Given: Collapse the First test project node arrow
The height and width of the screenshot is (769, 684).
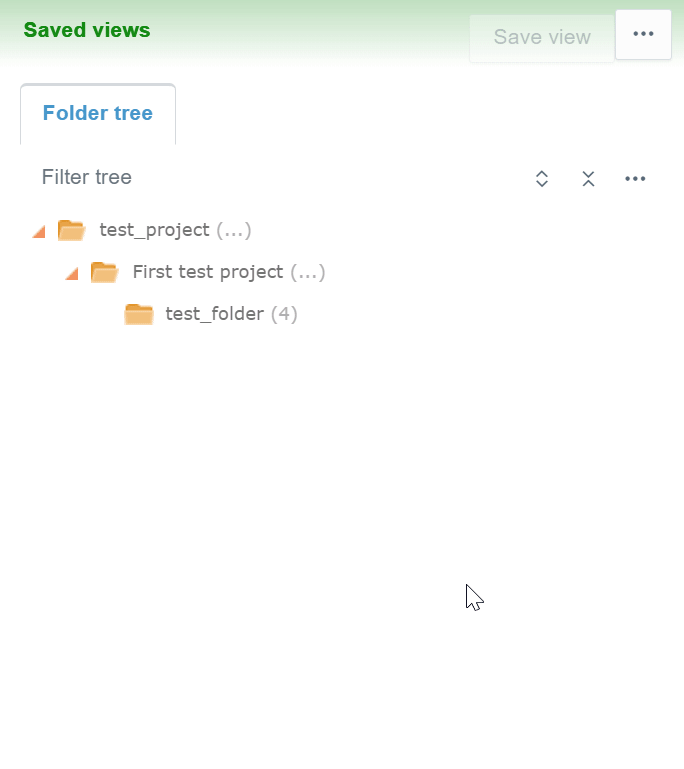Looking at the screenshot, I should point(72,273).
